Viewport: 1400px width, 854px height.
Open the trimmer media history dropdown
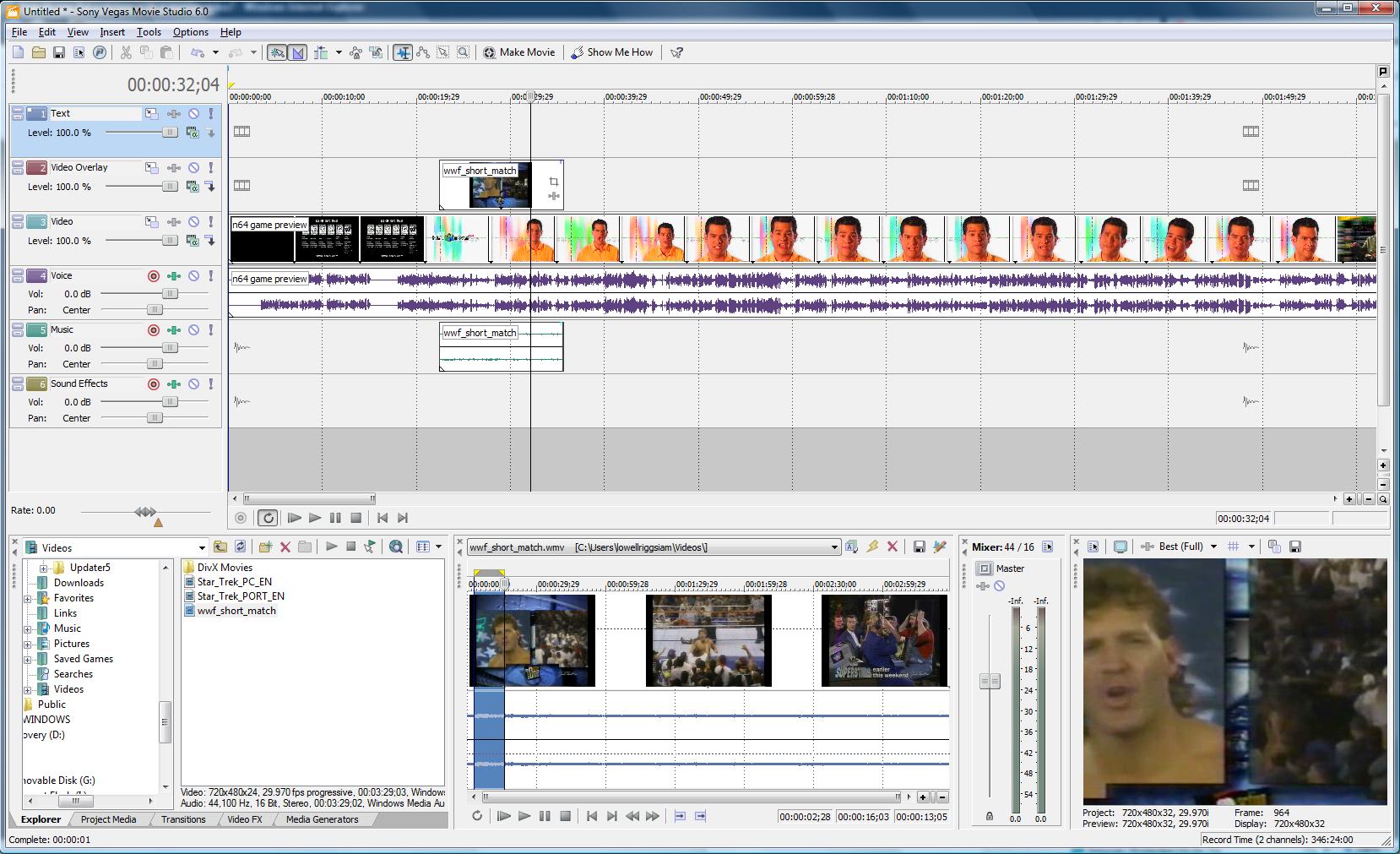[x=834, y=547]
